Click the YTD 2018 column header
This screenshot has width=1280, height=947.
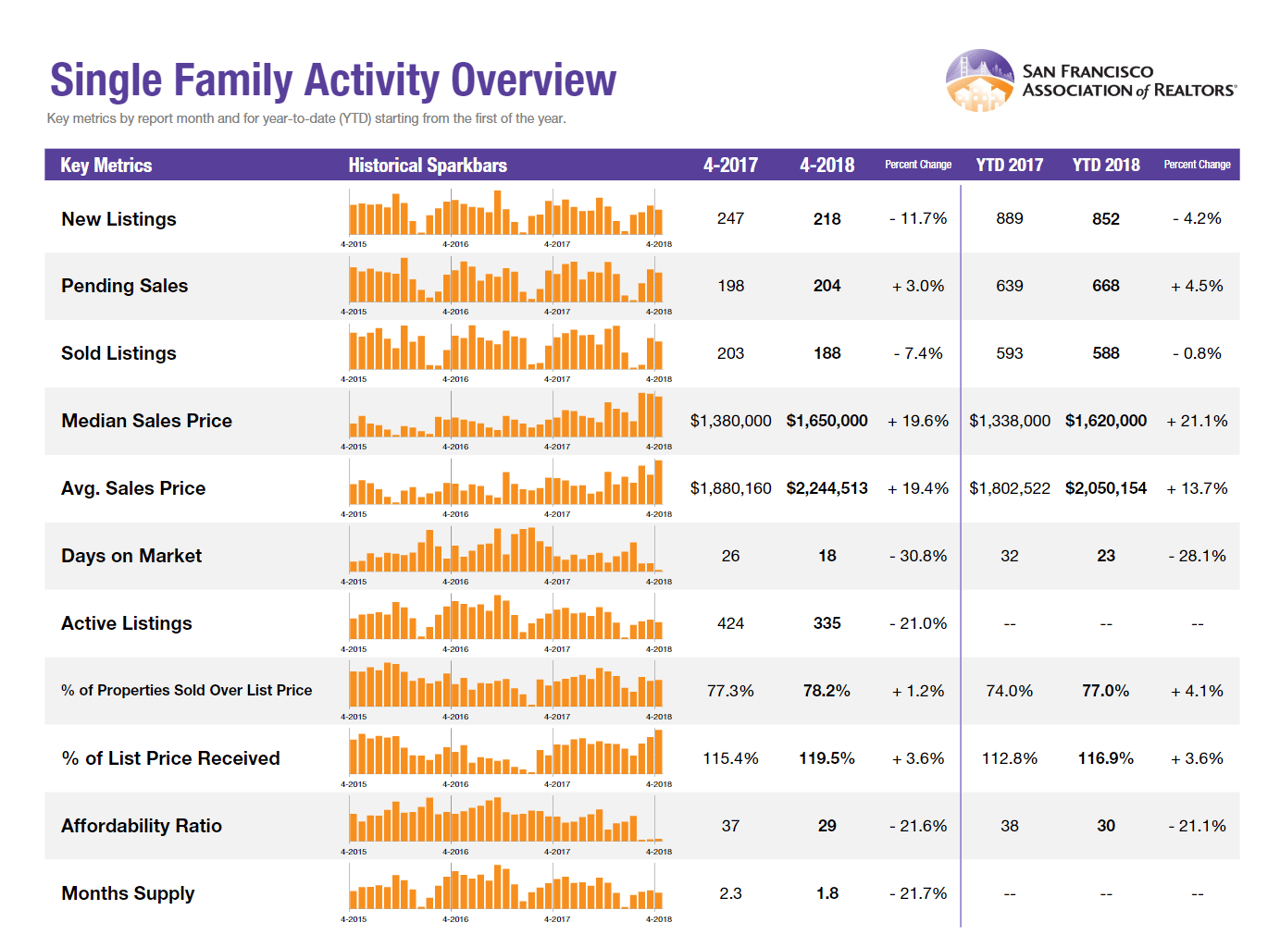click(x=1105, y=165)
